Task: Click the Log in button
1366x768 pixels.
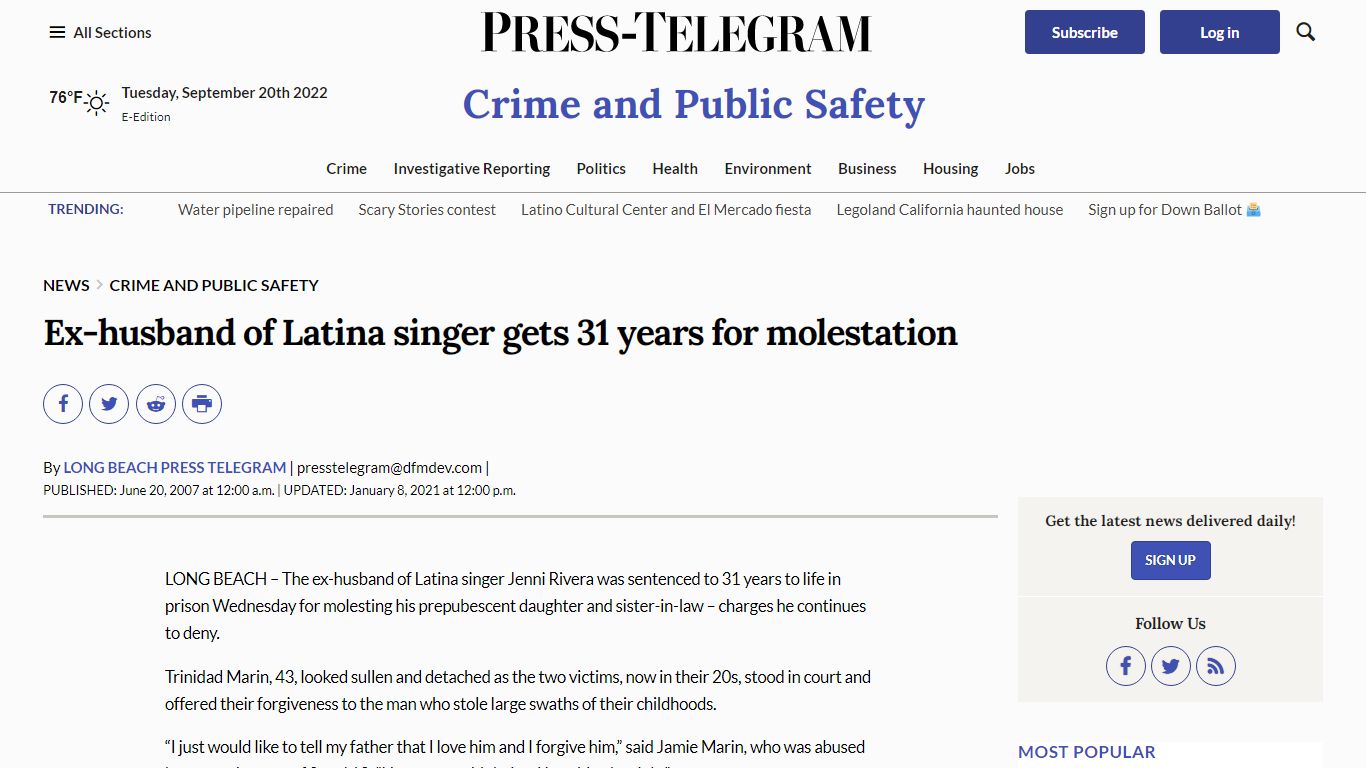Action: (x=1220, y=32)
